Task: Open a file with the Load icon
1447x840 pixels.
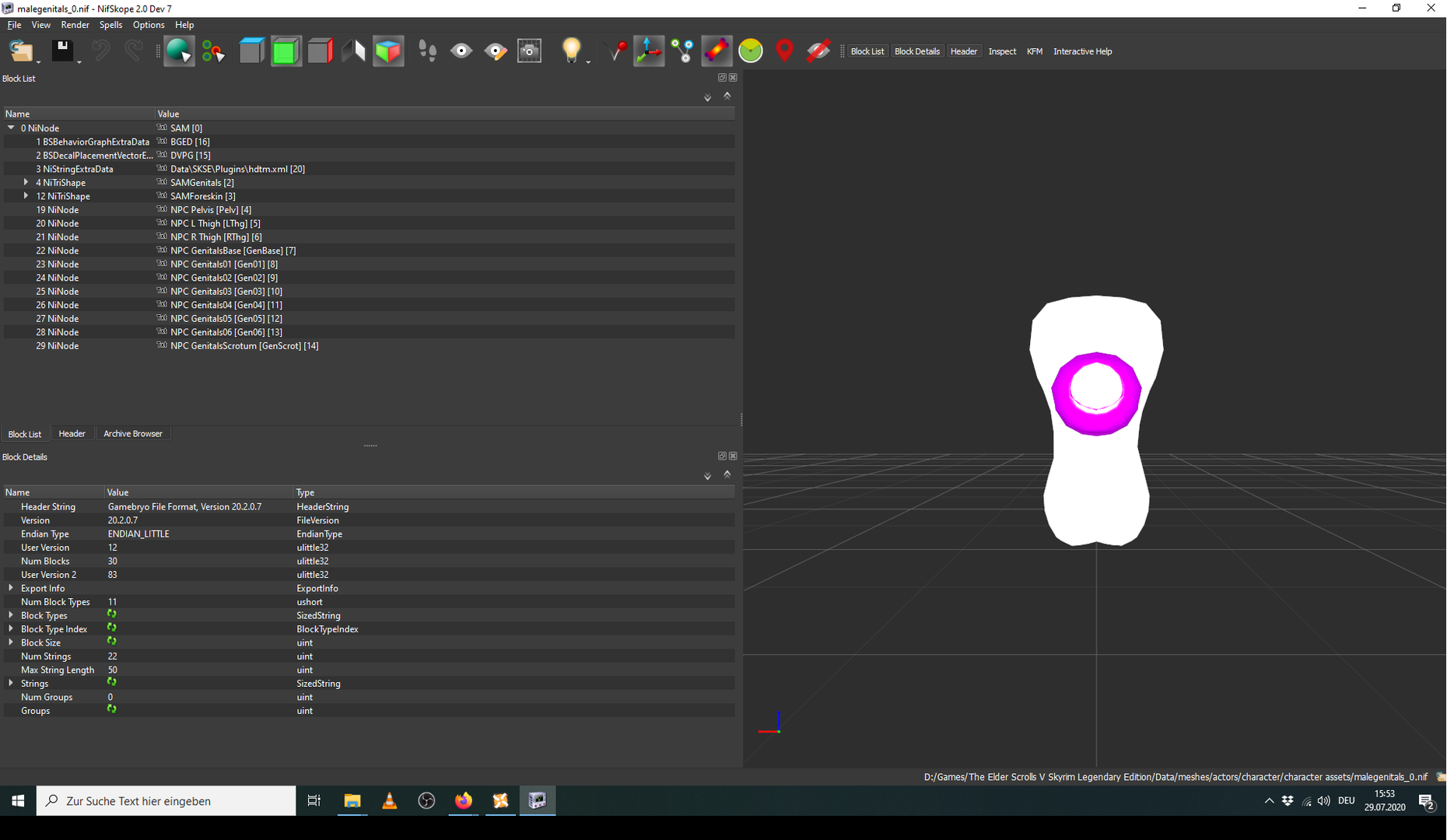Action: click(21, 51)
